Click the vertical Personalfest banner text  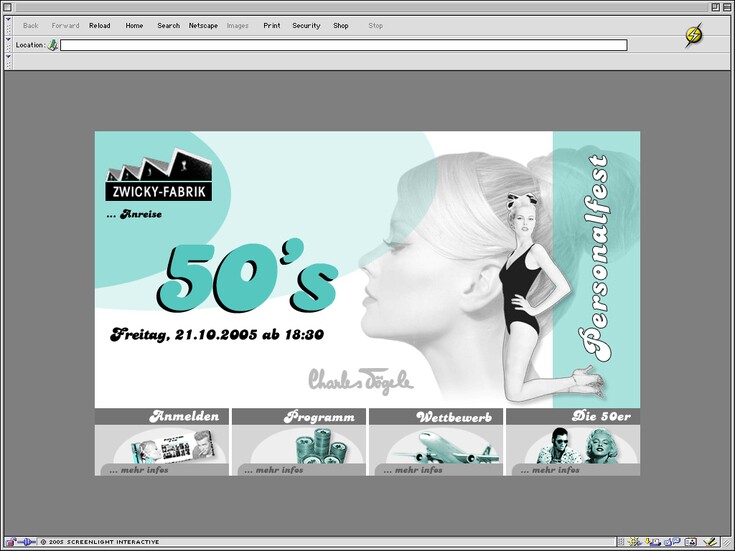click(596, 258)
